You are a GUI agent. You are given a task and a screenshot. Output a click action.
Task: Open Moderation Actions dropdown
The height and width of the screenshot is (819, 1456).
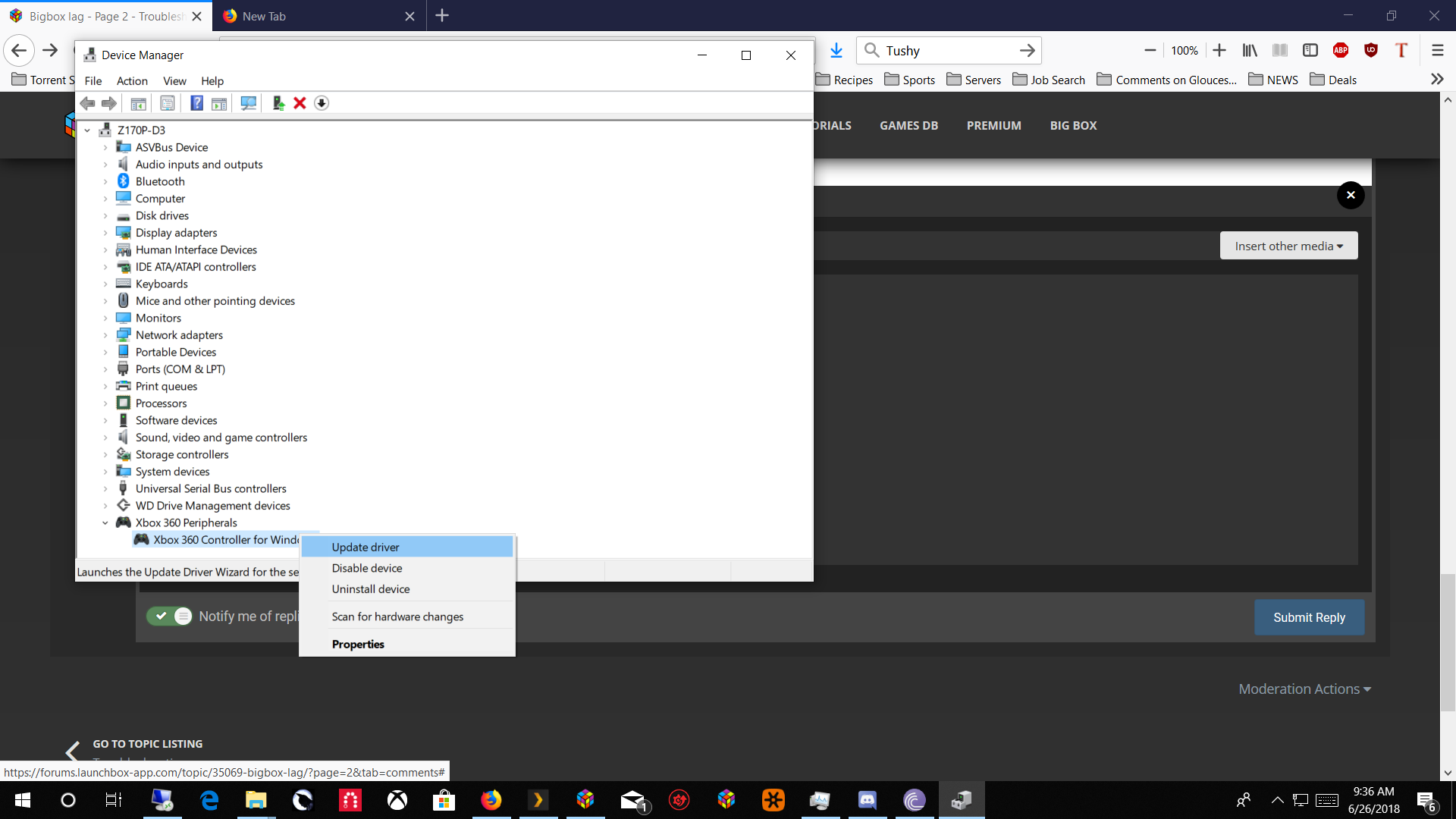pyautogui.click(x=1304, y=689)
